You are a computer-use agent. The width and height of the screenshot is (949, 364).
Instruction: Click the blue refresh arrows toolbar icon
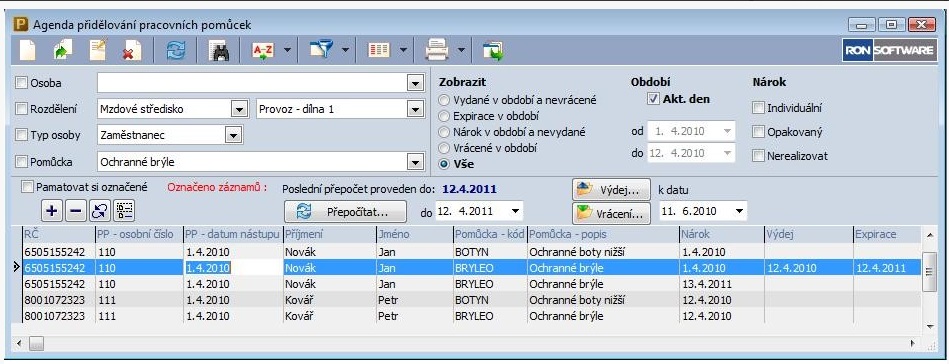177,51
